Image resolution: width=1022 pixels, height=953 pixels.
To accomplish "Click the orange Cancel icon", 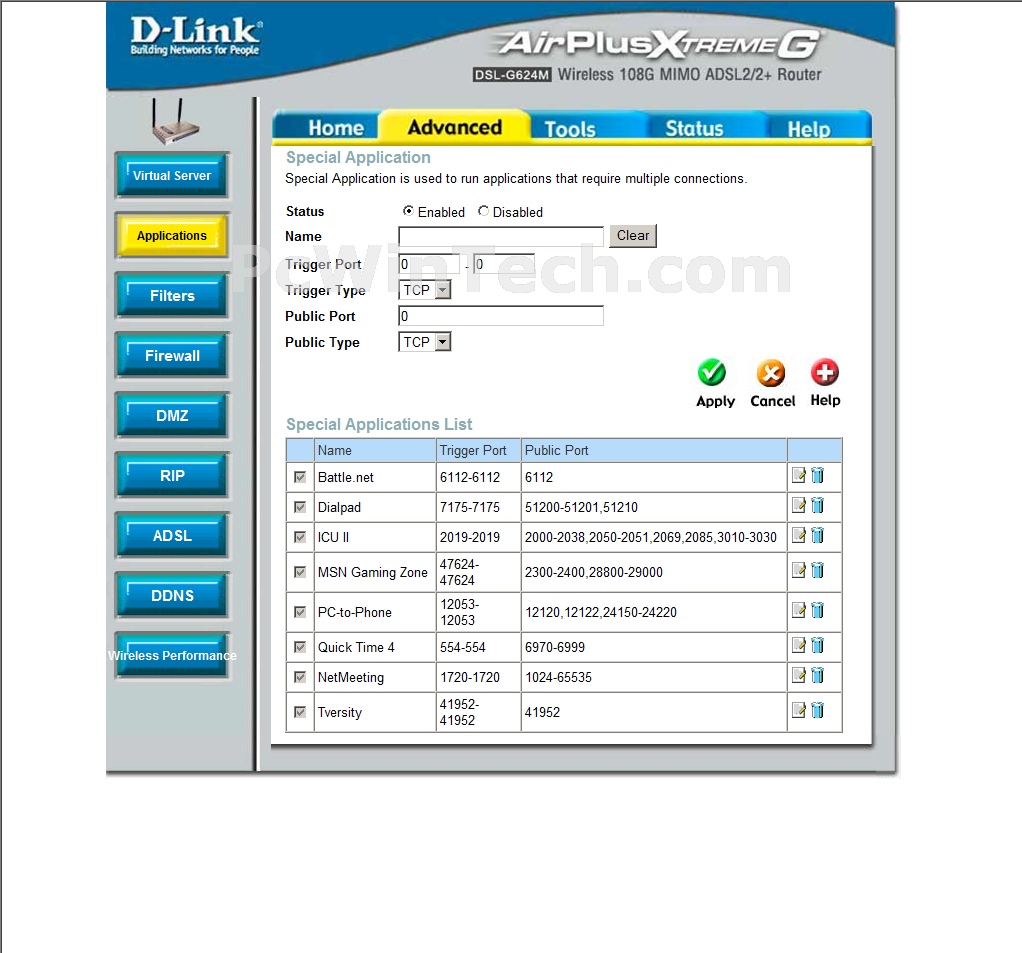I will click(x=770, y=374).
